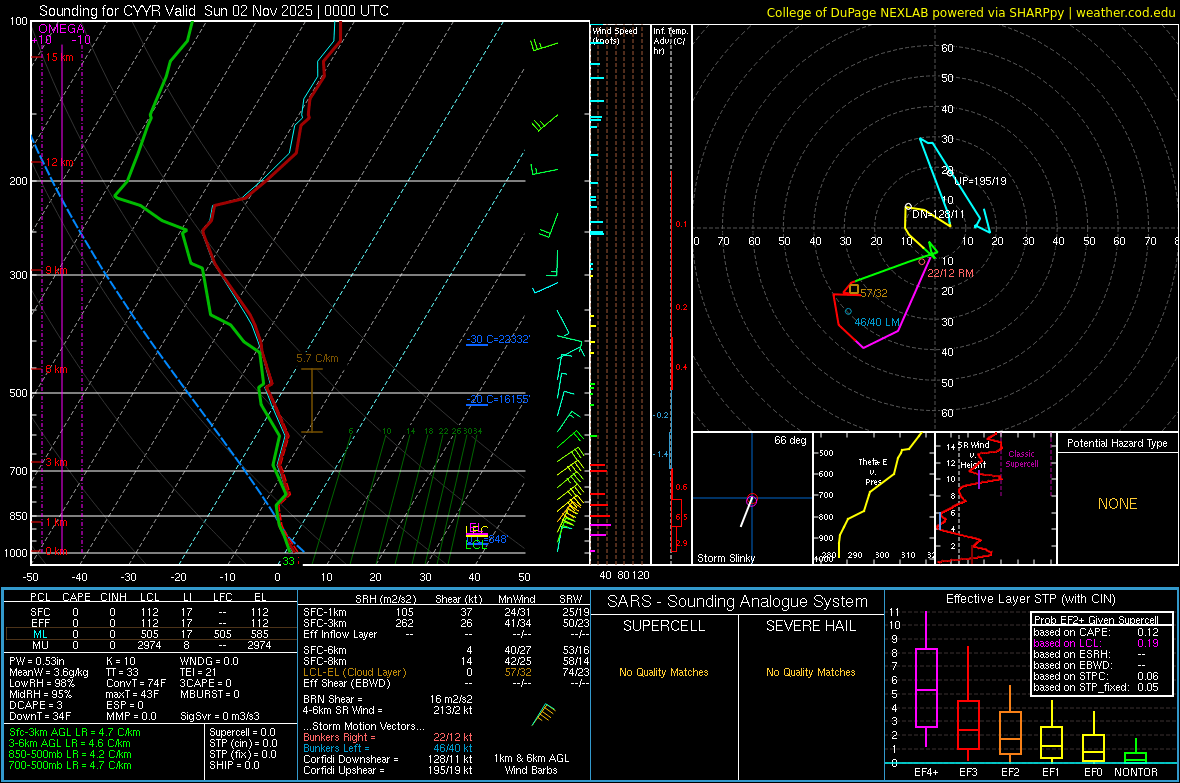Click the "based on STPC:" probability row

1096,676
